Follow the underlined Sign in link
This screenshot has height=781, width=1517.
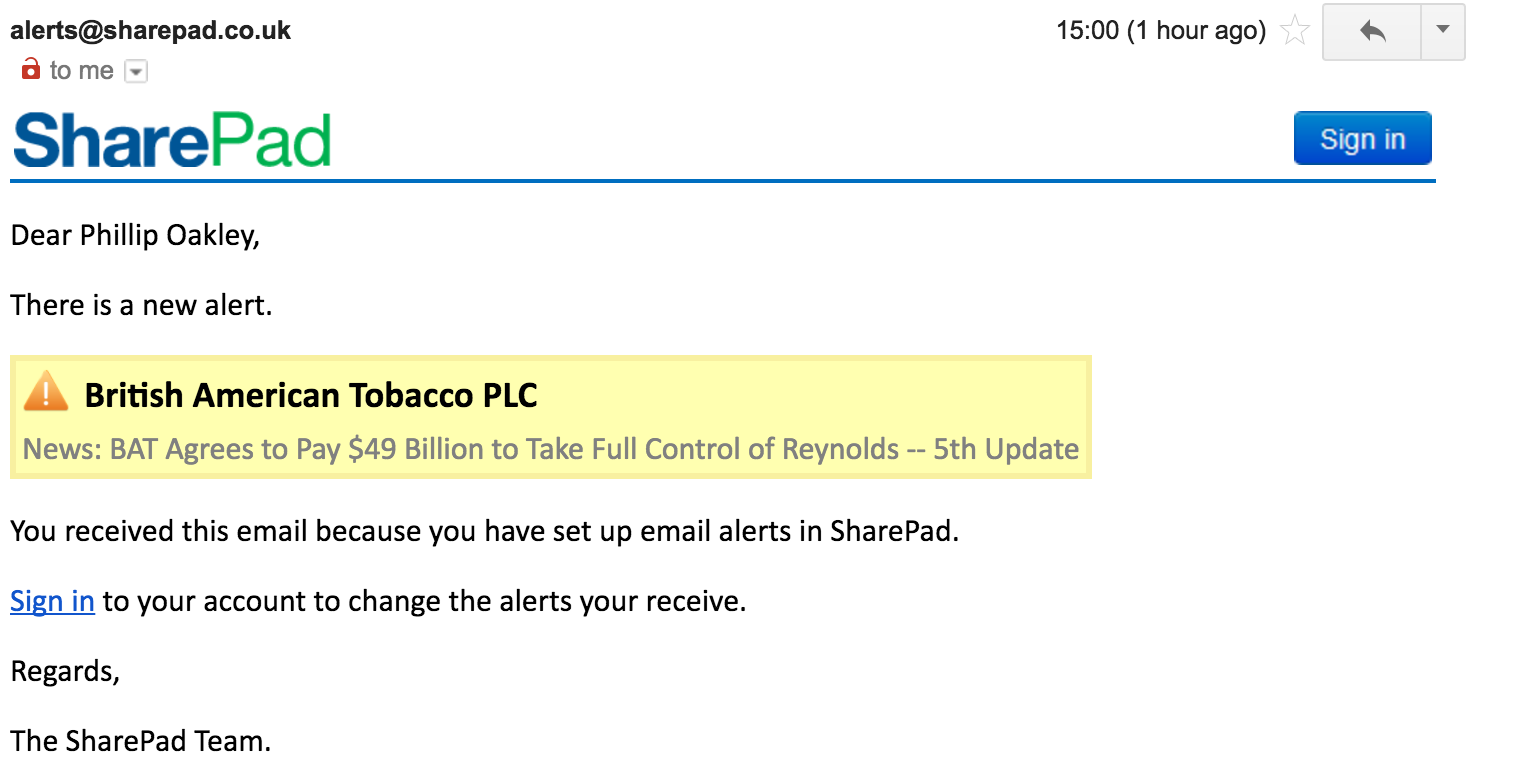[x=52, y=601]
